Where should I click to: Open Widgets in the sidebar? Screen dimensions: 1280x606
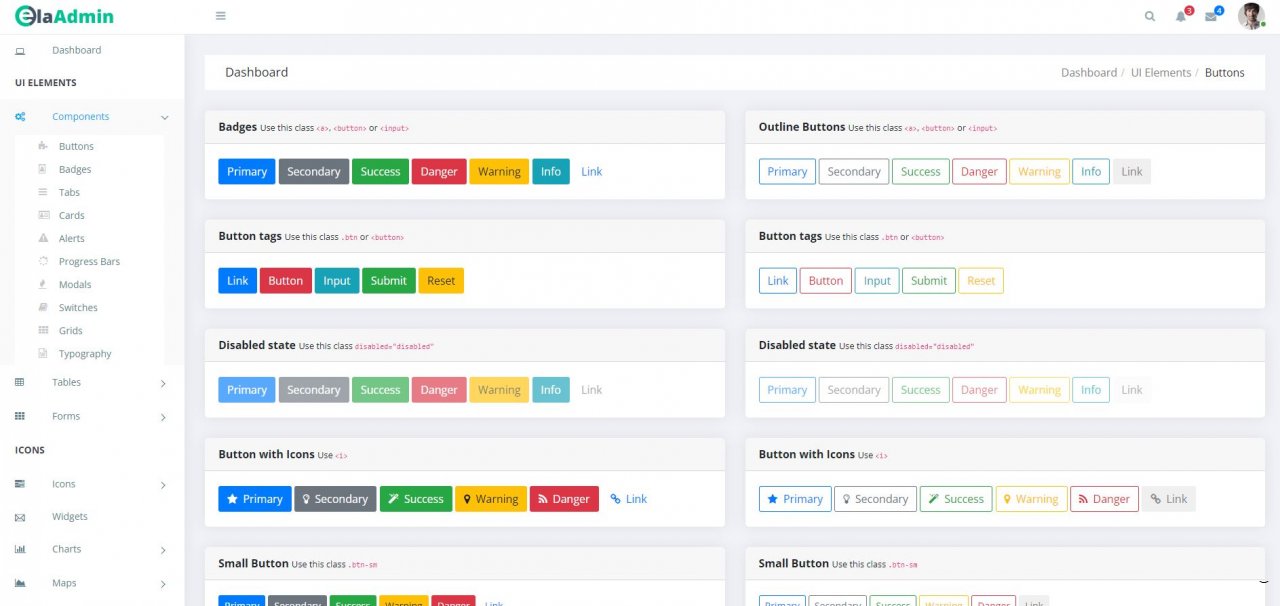[70, 516]
